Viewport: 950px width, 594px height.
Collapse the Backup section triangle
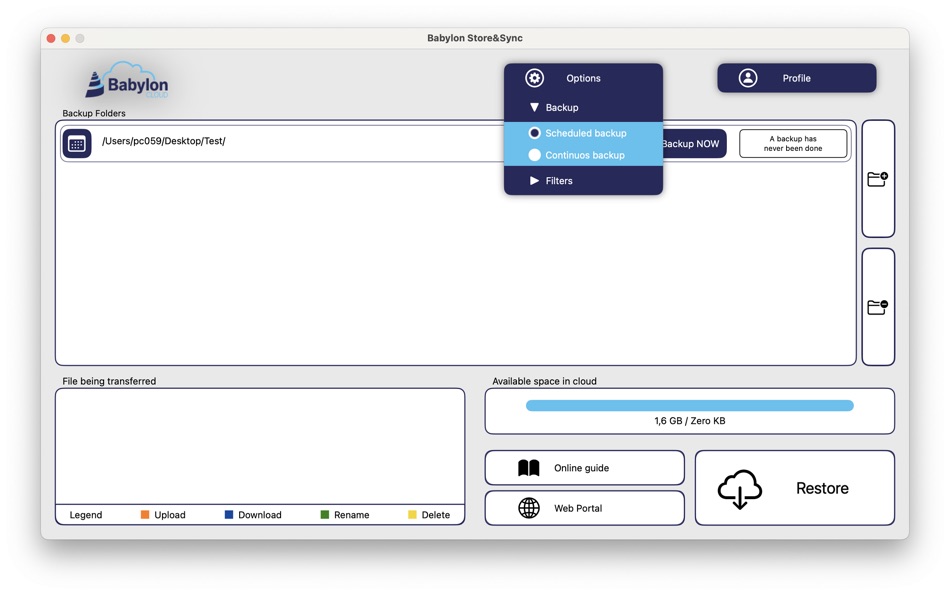coord(534,107)
